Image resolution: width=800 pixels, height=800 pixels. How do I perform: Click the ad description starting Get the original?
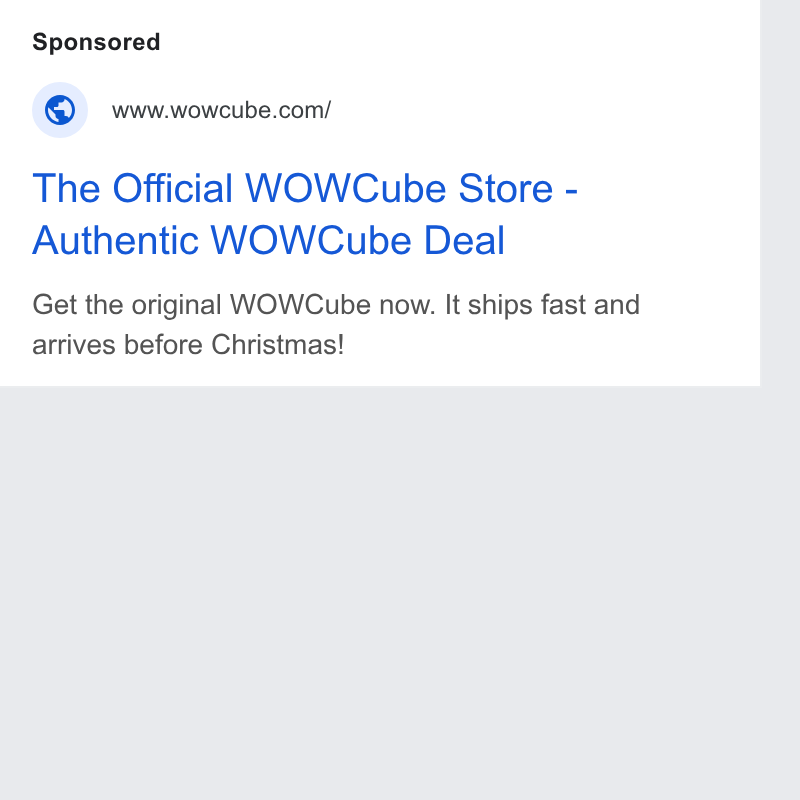336,324
